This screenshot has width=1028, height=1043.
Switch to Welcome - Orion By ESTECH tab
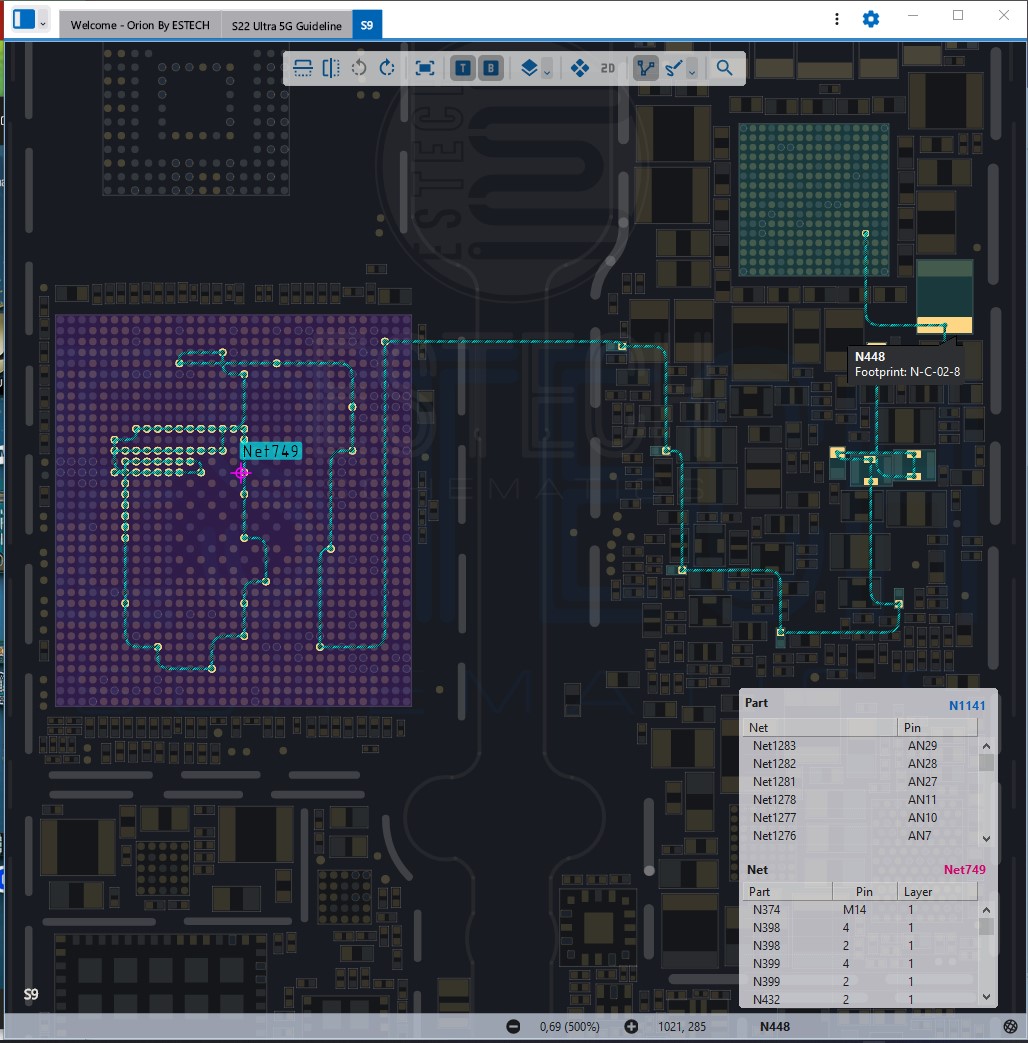(x=140, y=25)
